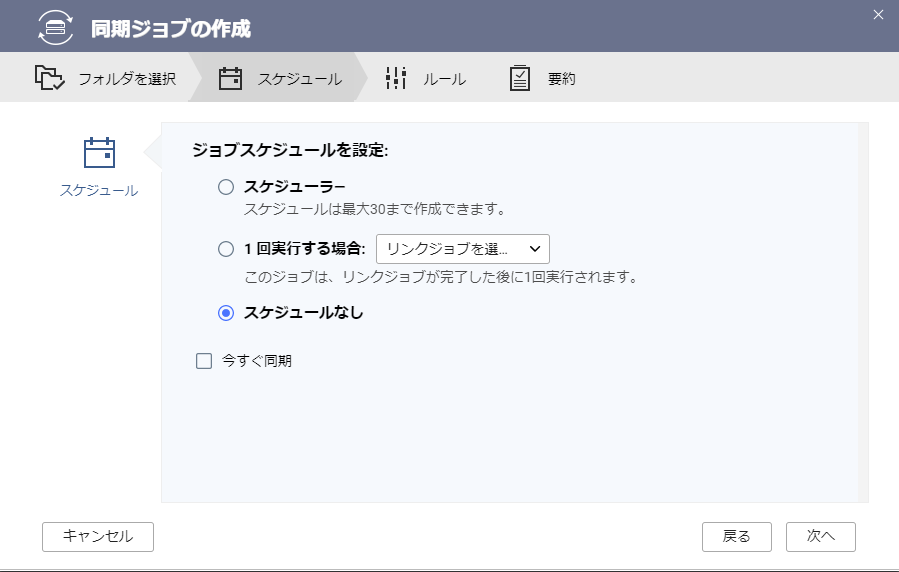
Task: Open the リンクジョブを選 dropdown
Action: click(463, 249)
